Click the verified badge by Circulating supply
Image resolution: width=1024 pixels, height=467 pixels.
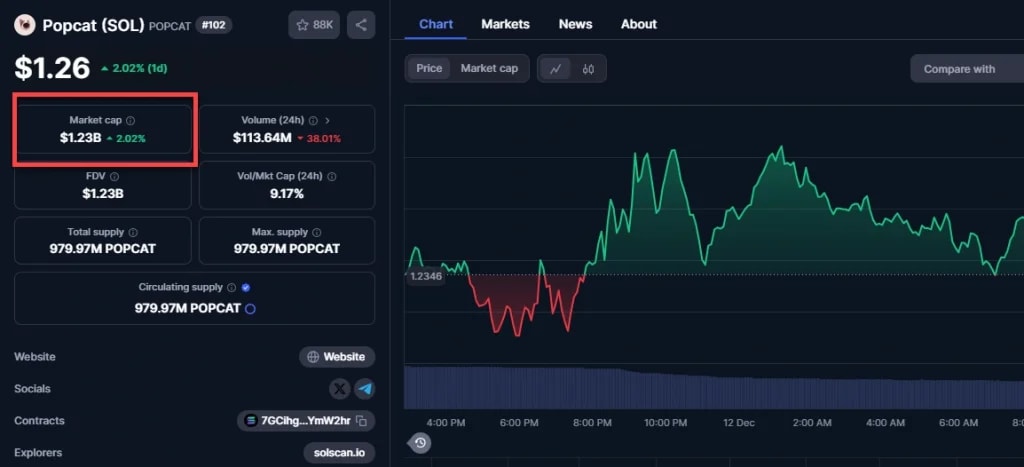246,288
